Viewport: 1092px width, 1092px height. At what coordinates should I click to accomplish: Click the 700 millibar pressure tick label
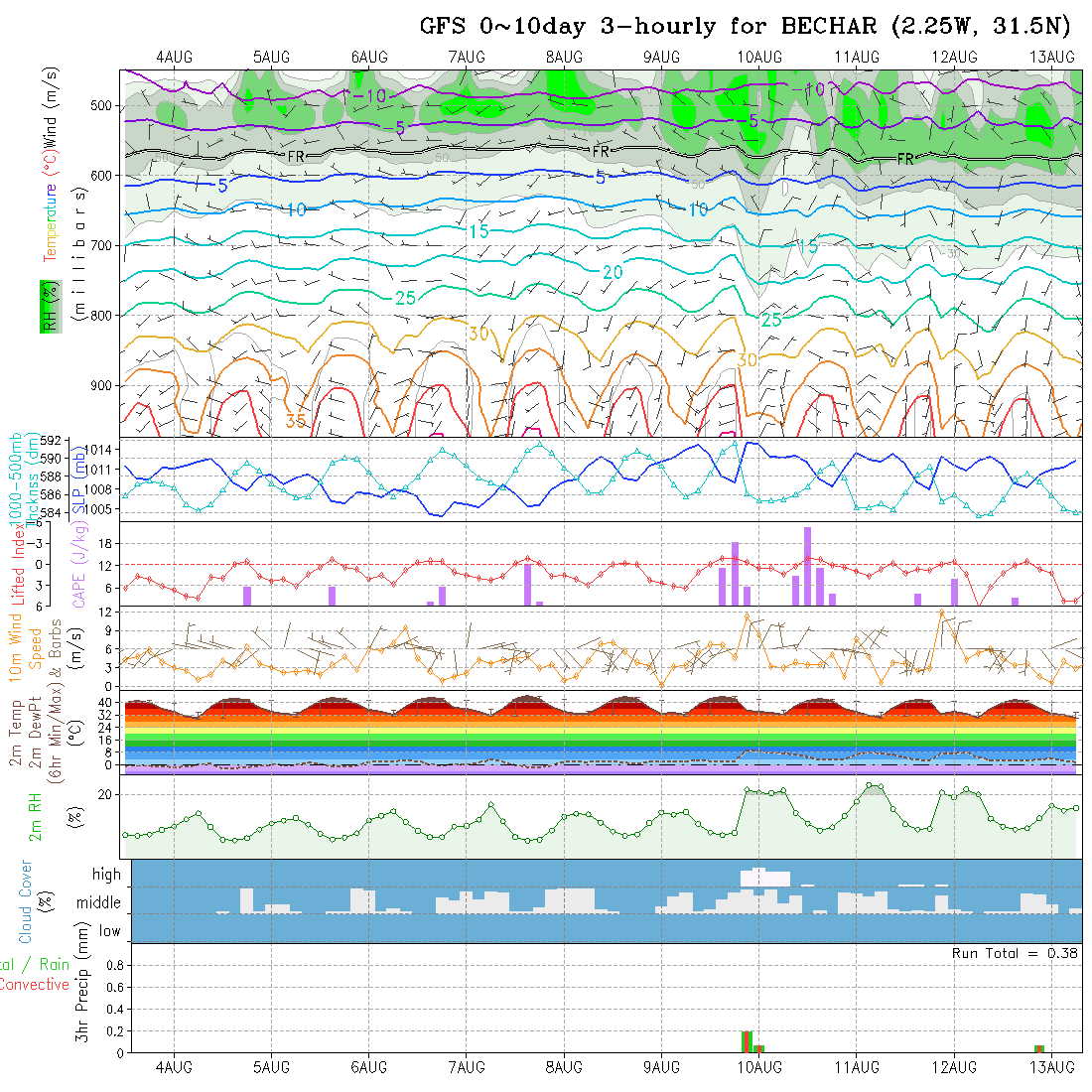[x=101, y=246]
